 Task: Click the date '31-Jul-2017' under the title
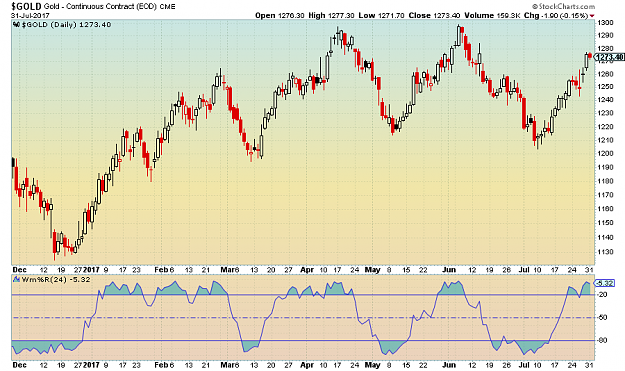(30, 16)
